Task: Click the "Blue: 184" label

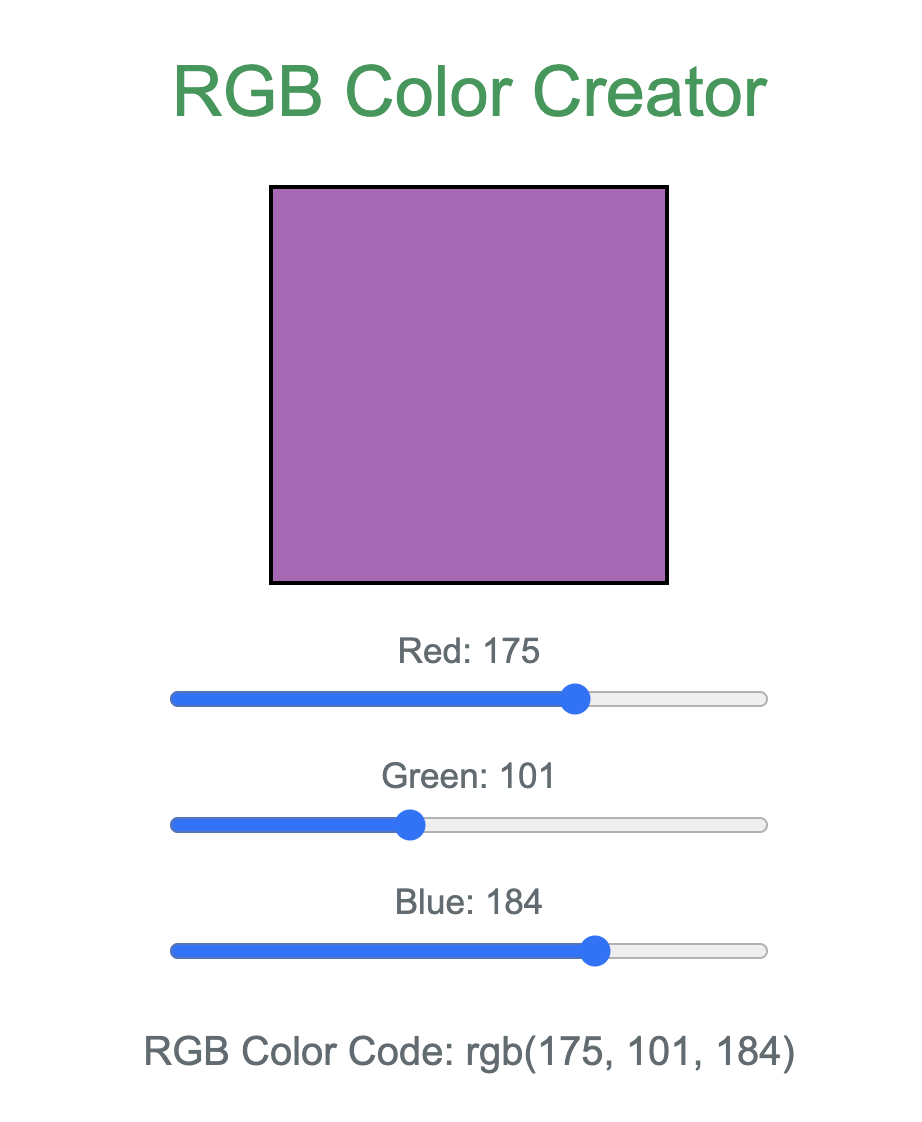Action: pos(469,903)
